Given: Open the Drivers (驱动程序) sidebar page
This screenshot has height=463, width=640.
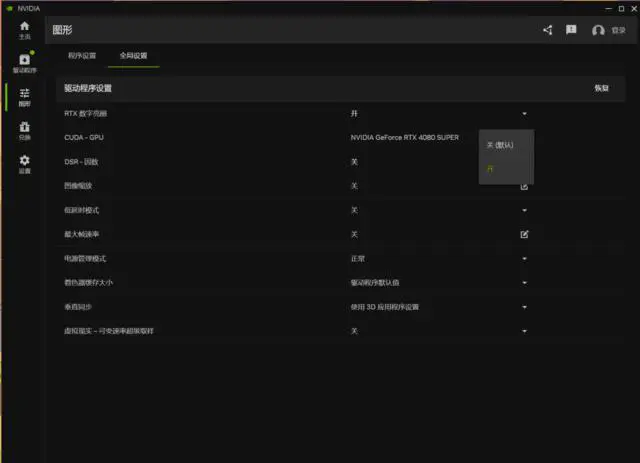Looking at the screenshot, I should tap(24, 63).
